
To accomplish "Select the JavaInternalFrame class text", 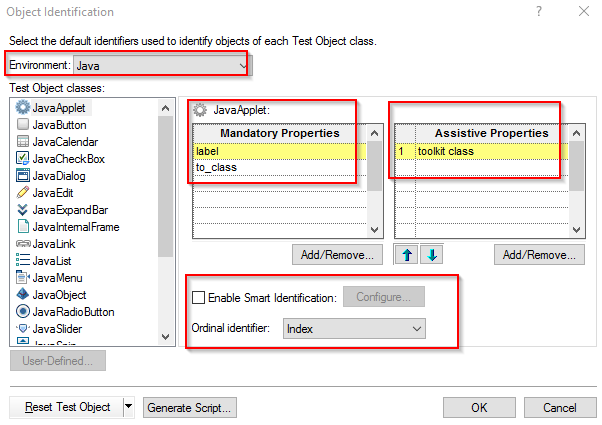I will 76,227.
